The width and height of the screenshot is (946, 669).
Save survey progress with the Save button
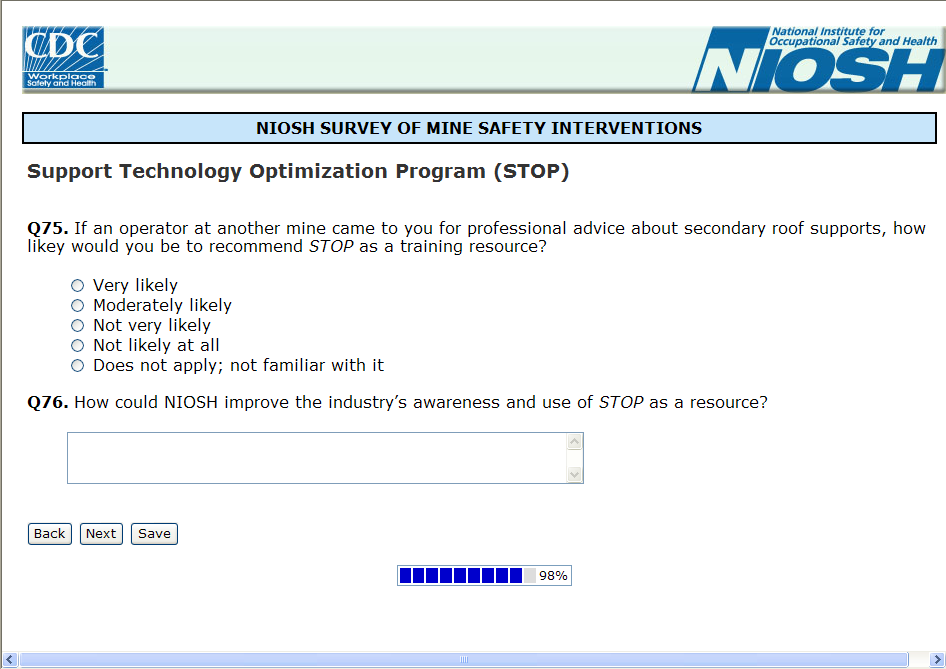[x=154, y=534]
